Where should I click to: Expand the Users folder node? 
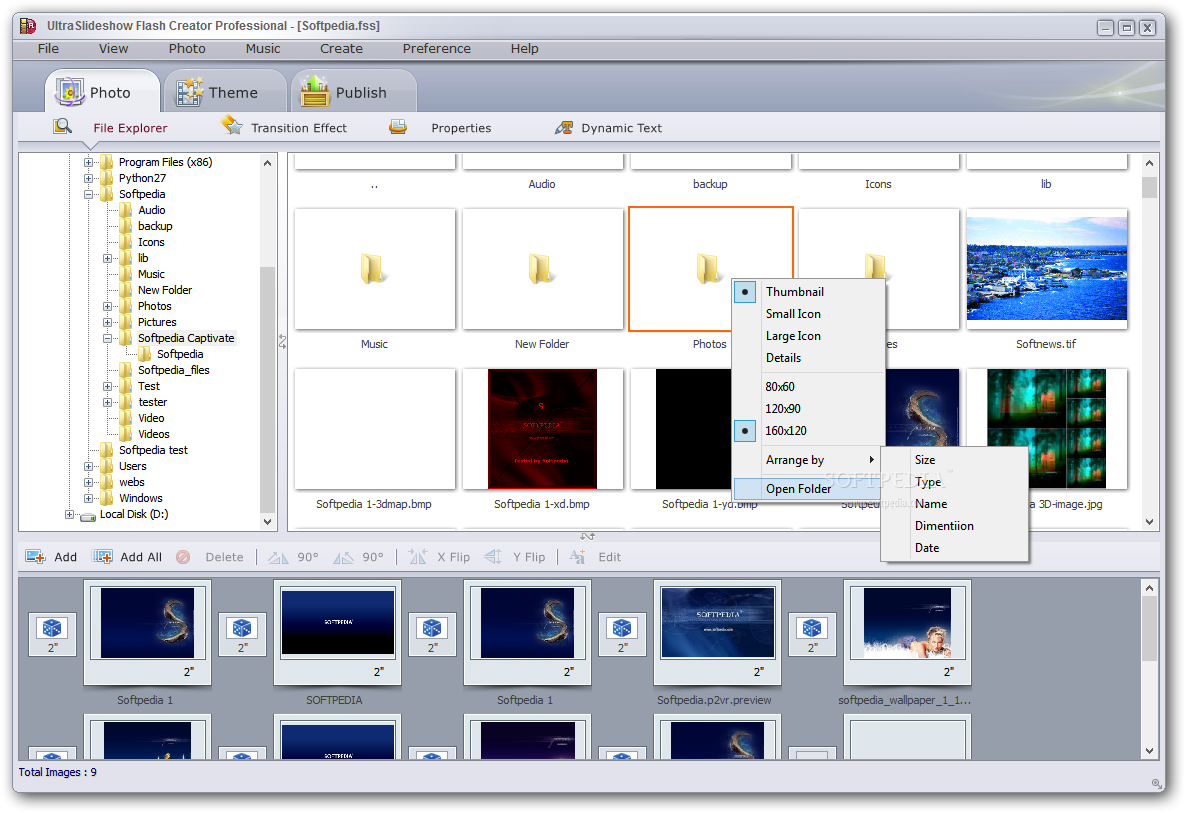[x=88, y=467]
